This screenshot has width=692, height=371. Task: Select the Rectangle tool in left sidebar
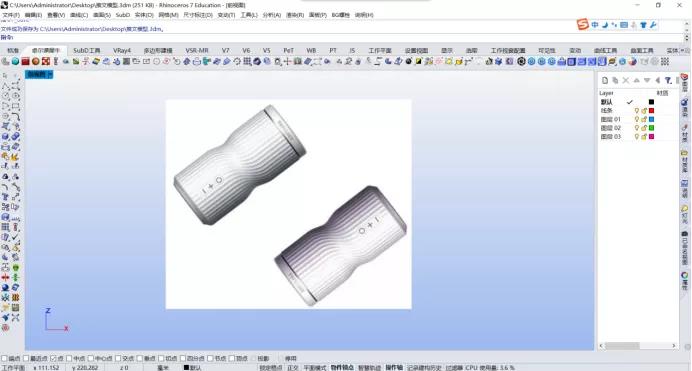coord(15,106)
